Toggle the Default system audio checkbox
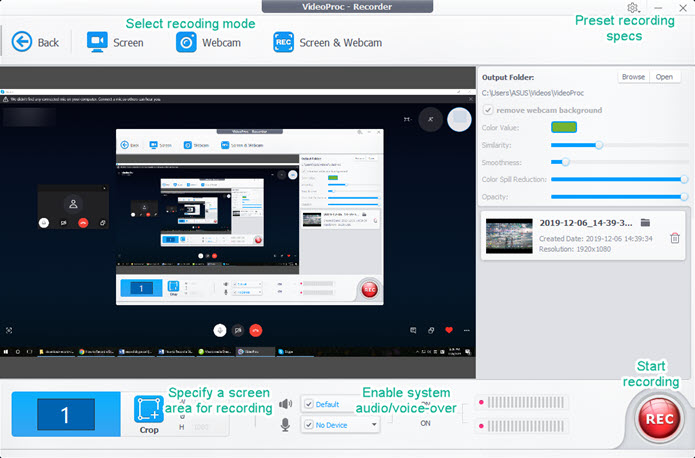Image resolution: width=695 pixels, height=458 pixels. point(309,404)
